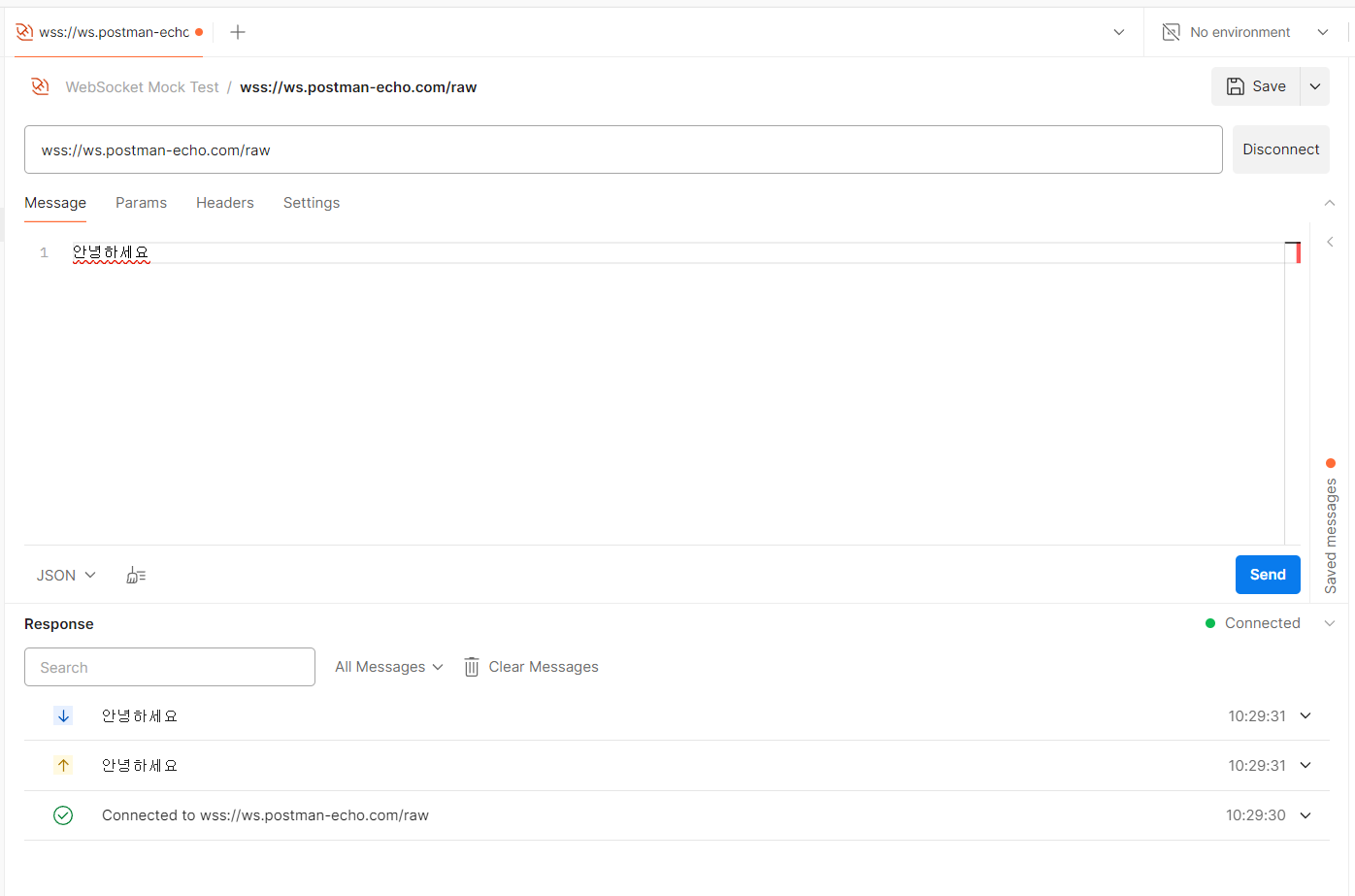The height and width of the screenshot is (896, 1355).
Task: Click the beautify message broom icon
Action: [136, 576]
